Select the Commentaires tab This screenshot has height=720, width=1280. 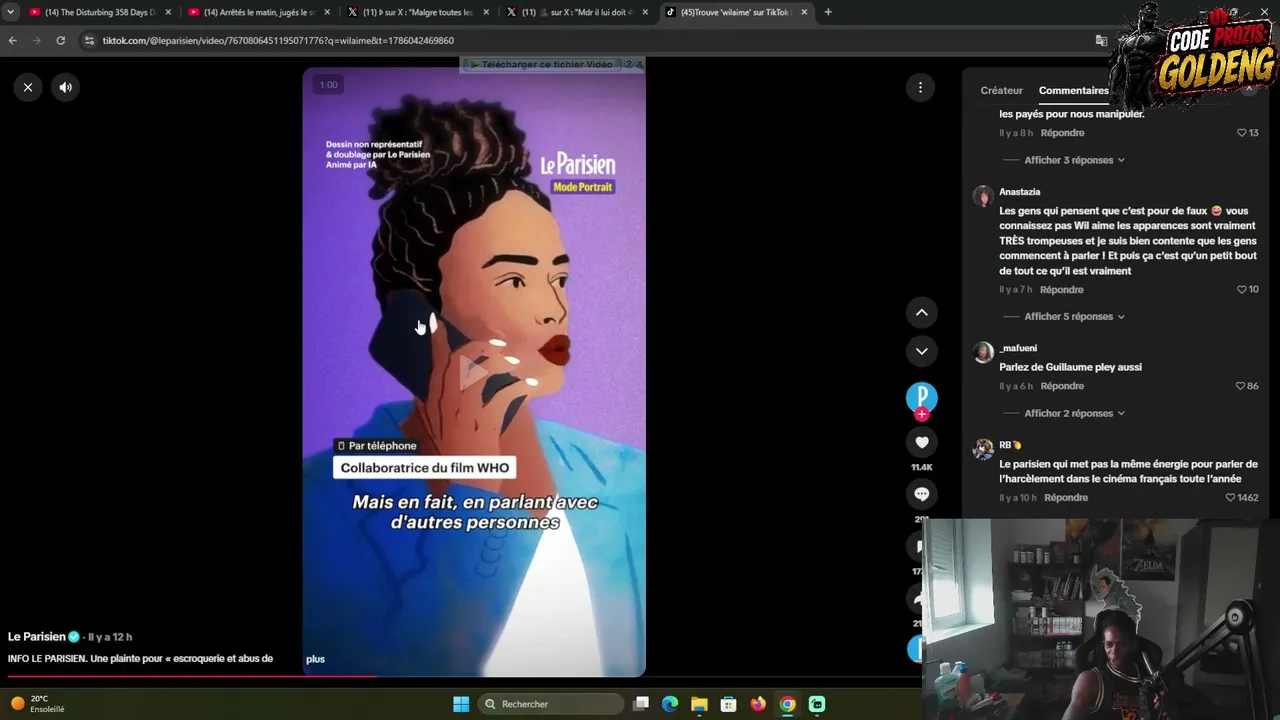tap(1073, 90)
